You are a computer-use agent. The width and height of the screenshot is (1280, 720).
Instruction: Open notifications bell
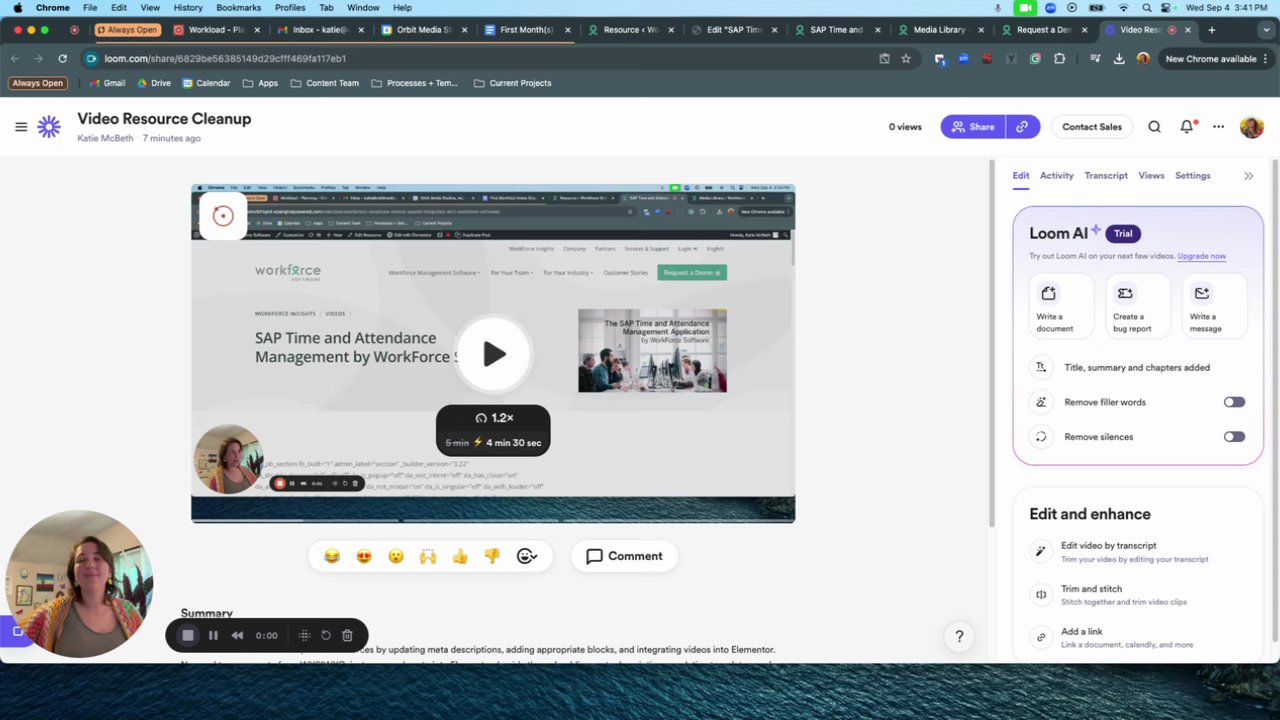(x=1187, y=127)
